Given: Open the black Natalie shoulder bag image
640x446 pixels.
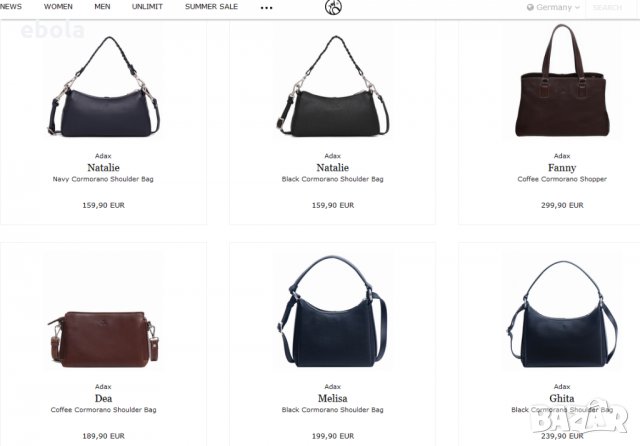Looking at the screenshot, I should point(333,87).
